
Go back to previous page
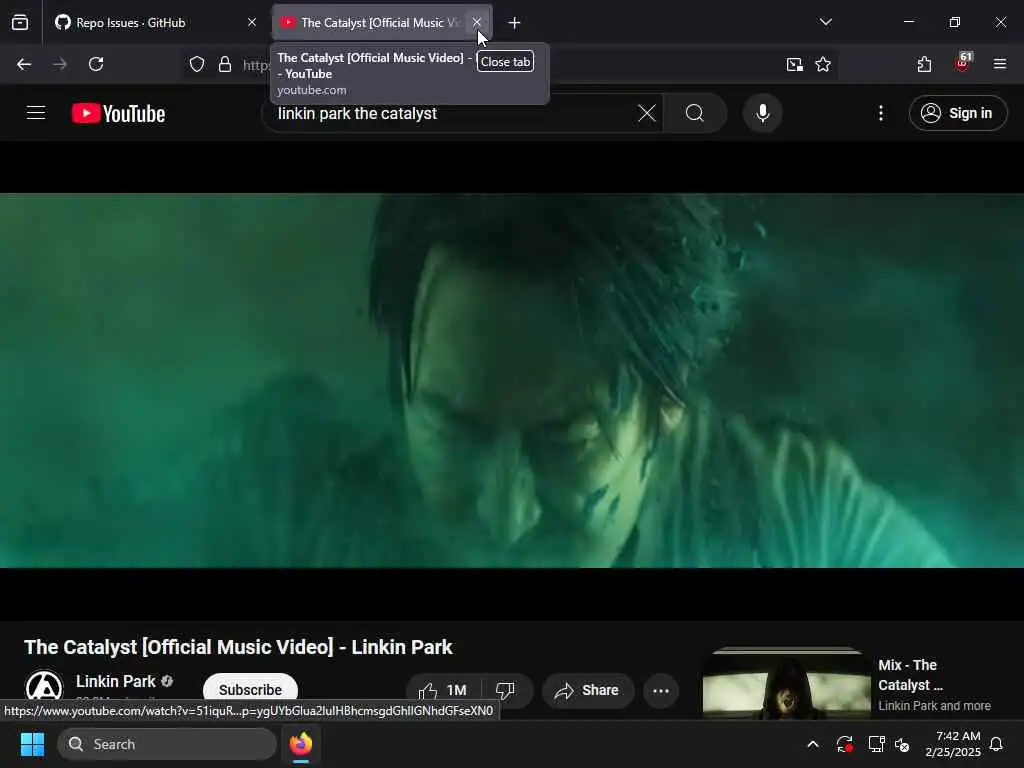pyautogui.click(x=24, y=64)
